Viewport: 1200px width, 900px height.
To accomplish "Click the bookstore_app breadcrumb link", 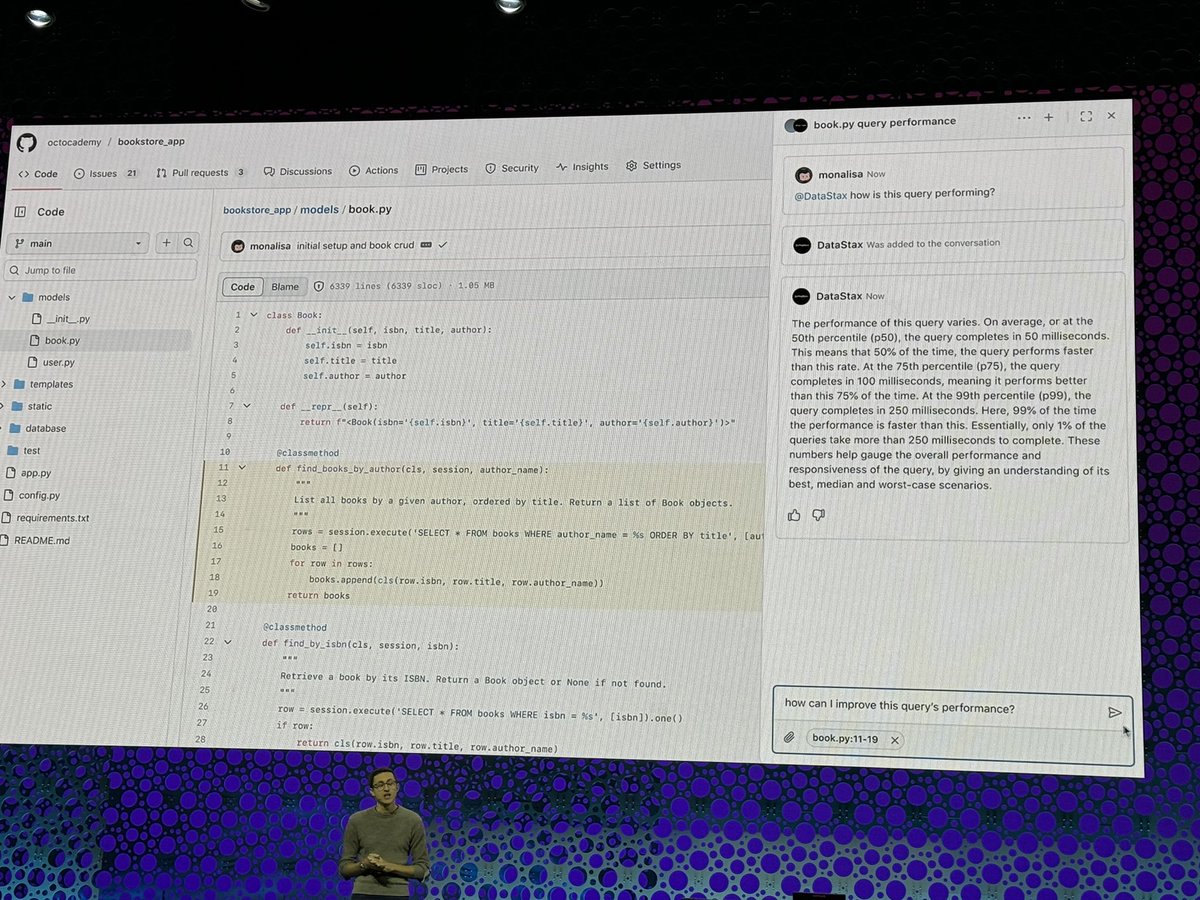I will (257, 210).
